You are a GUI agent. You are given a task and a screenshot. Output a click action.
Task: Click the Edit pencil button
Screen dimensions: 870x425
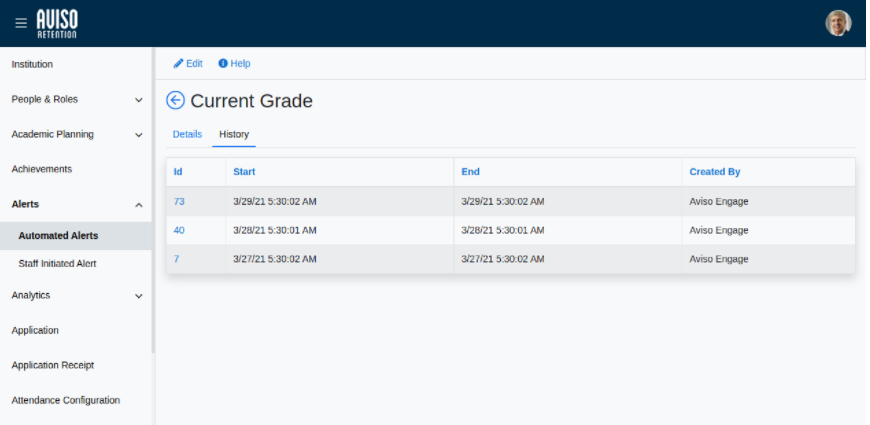(188, 64)
